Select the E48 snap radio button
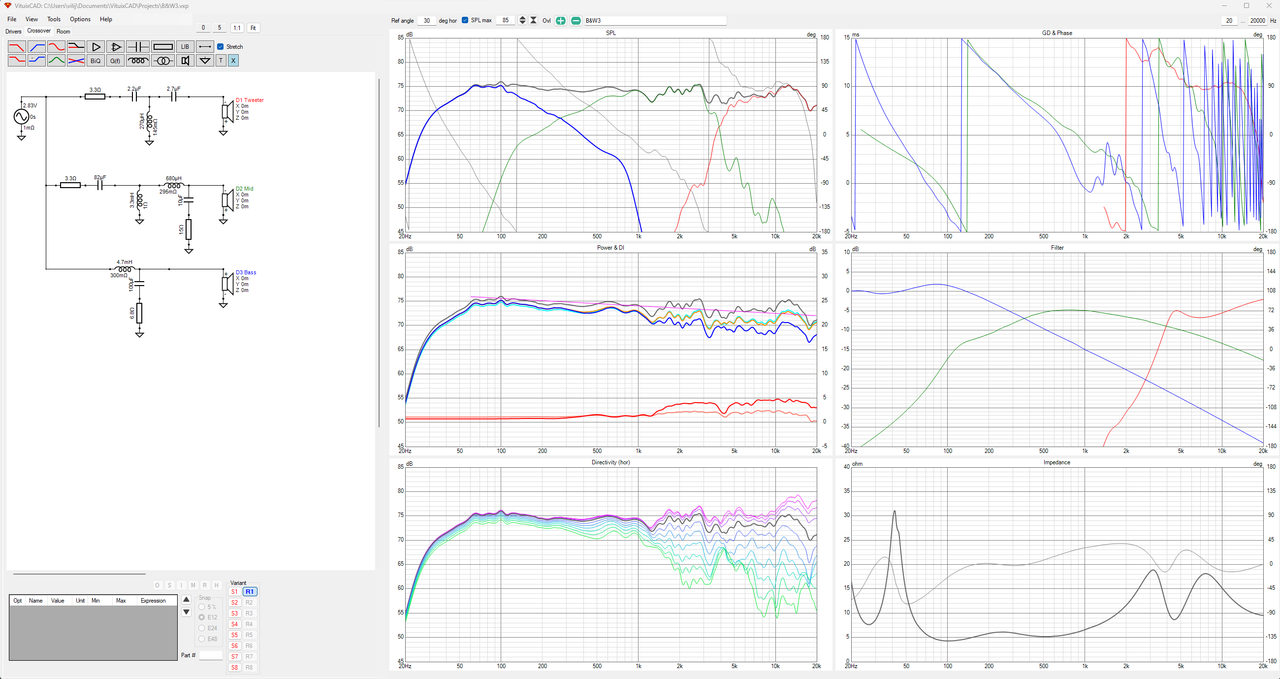1280x679 pixels. click(x=201, y=639)
